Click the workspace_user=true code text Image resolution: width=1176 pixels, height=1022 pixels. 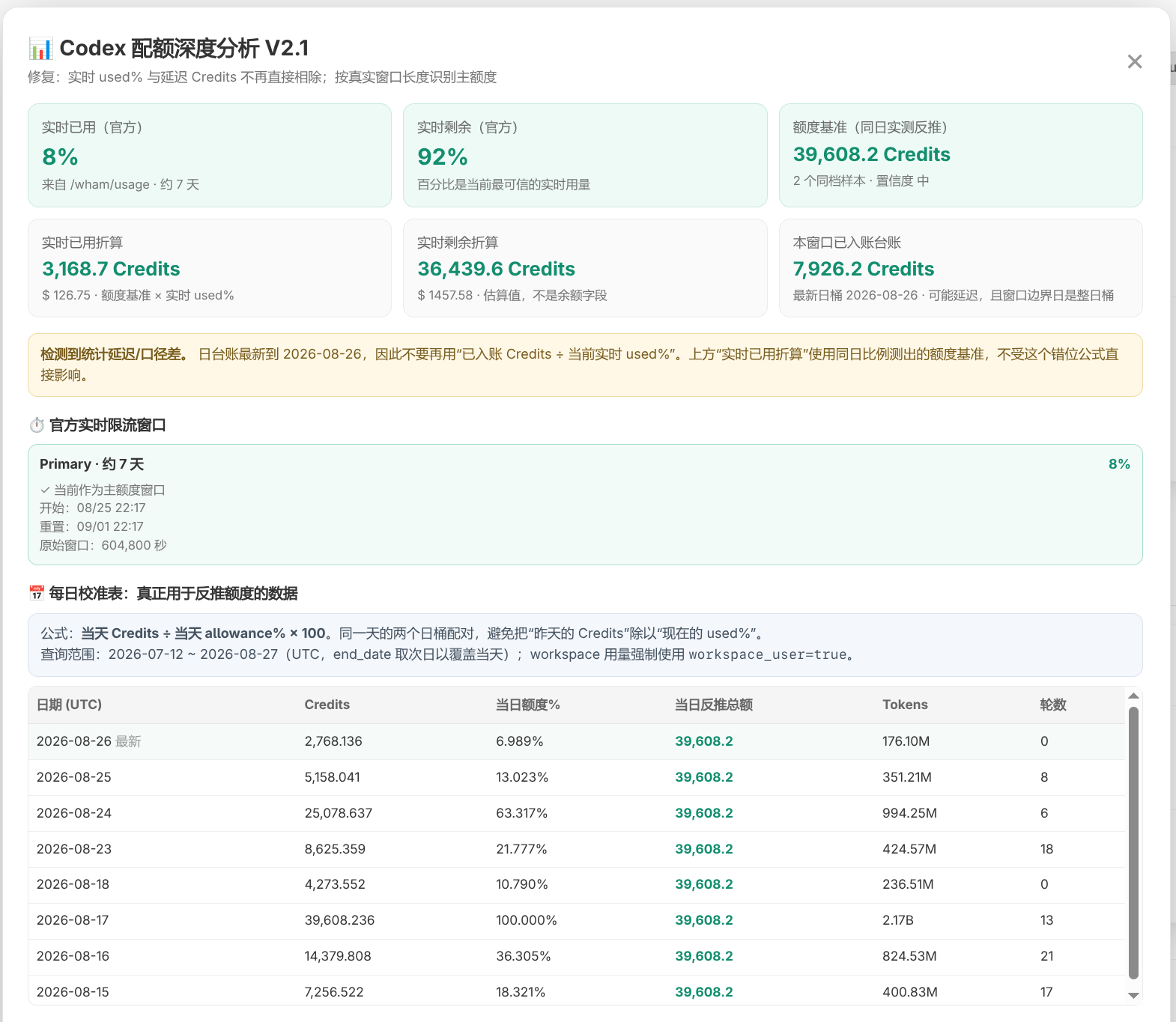(x=768, y=654)
